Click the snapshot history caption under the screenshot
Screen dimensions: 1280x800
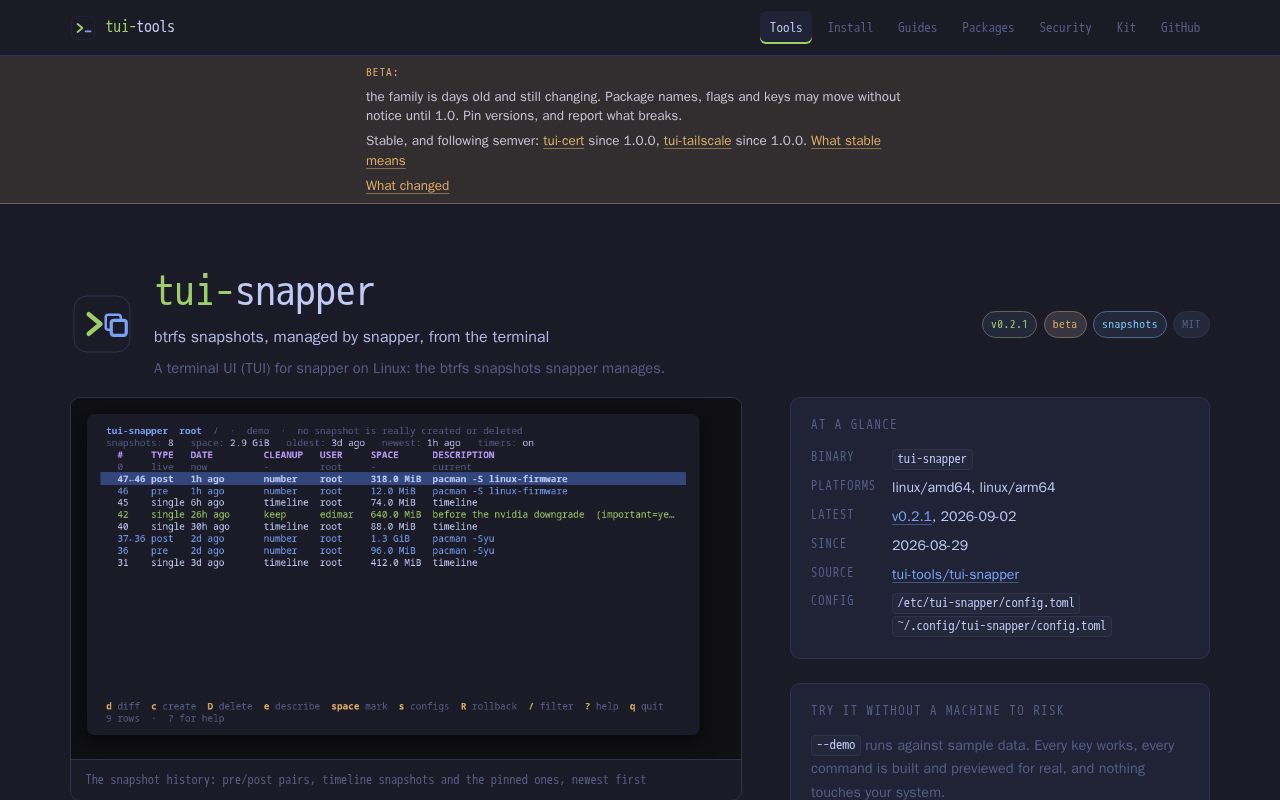(366, 780)
